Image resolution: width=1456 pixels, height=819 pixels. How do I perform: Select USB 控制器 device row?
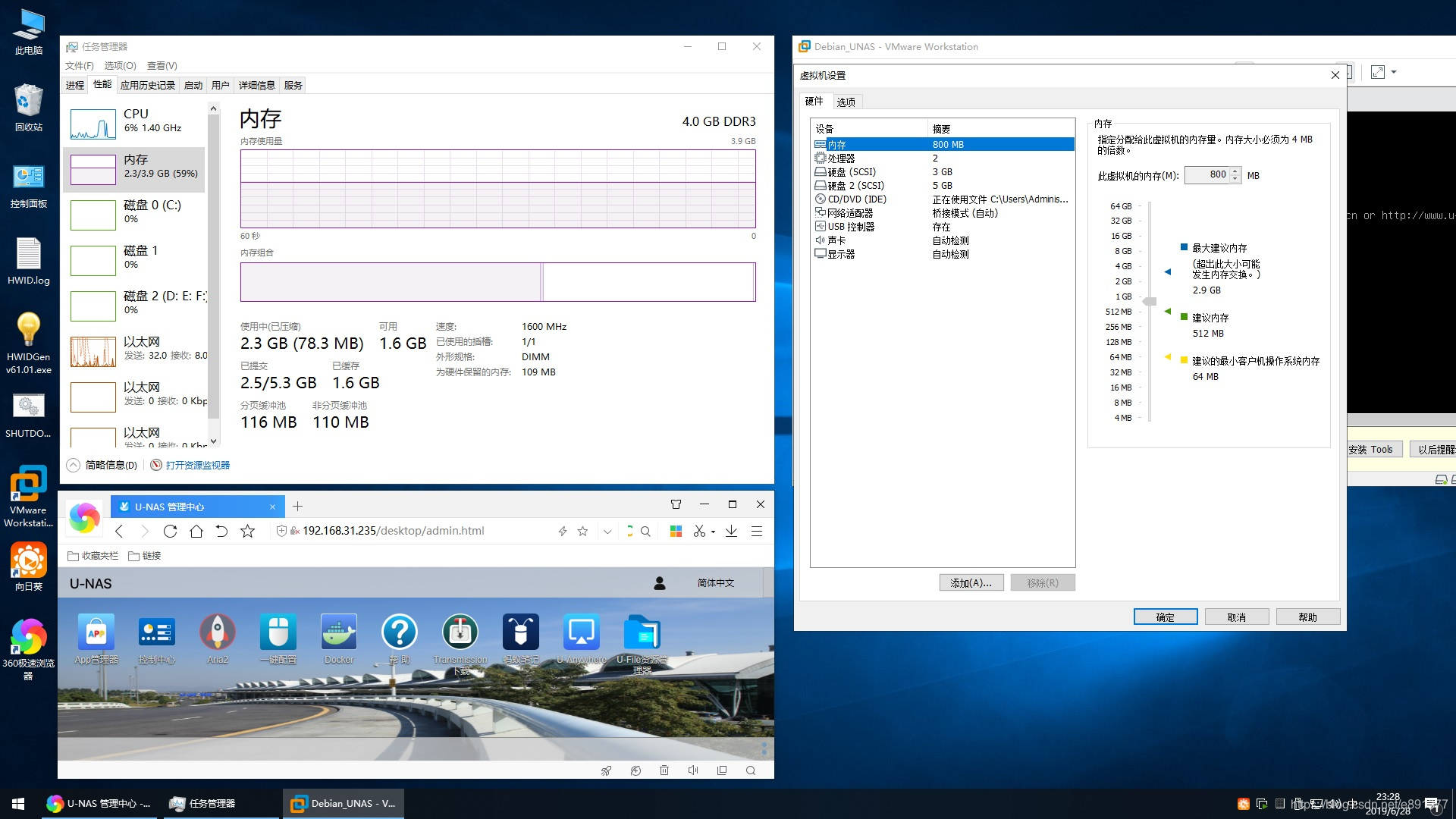point(943,227)
